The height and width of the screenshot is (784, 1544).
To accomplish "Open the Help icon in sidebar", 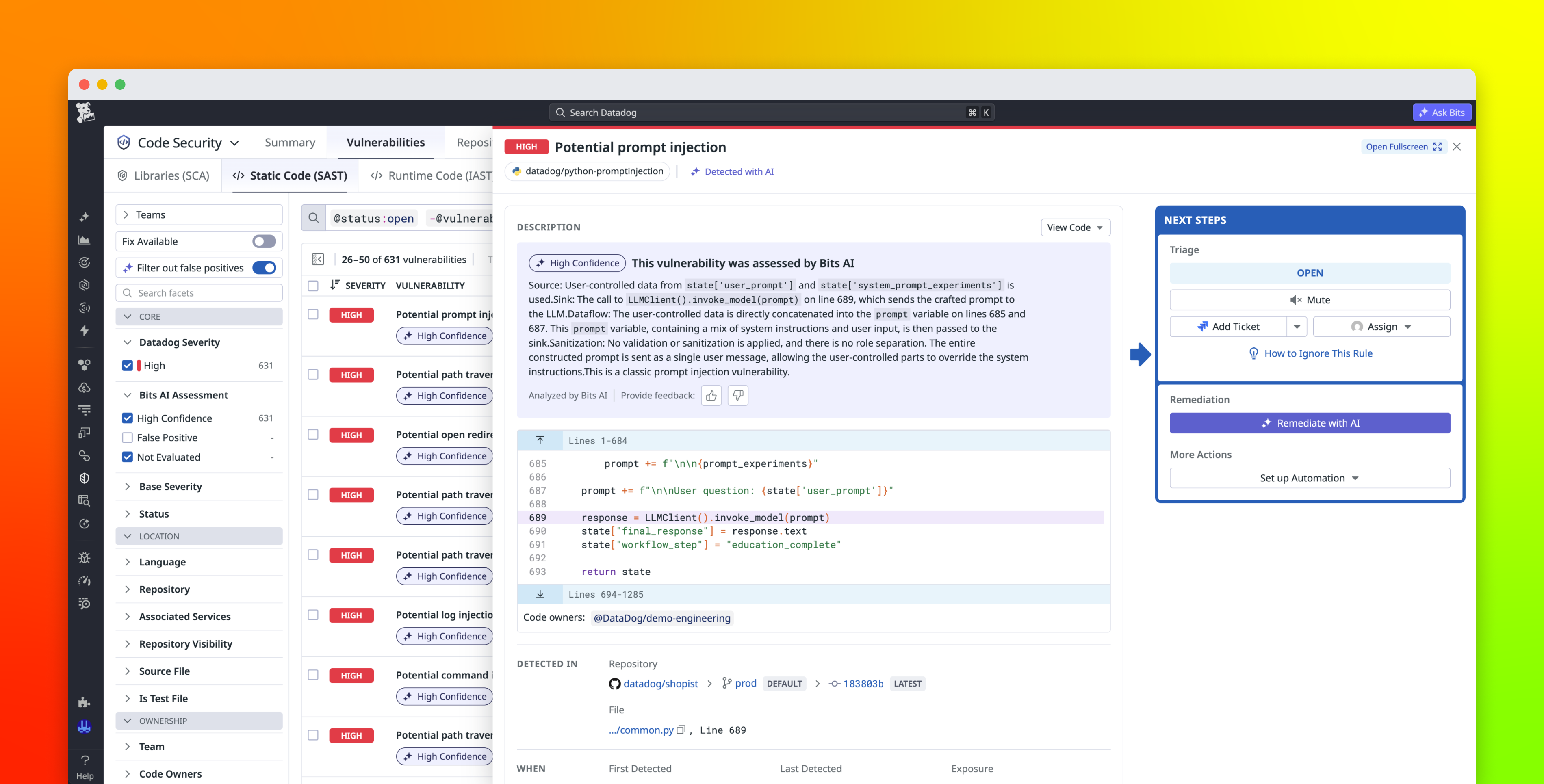I will point(85,767).
